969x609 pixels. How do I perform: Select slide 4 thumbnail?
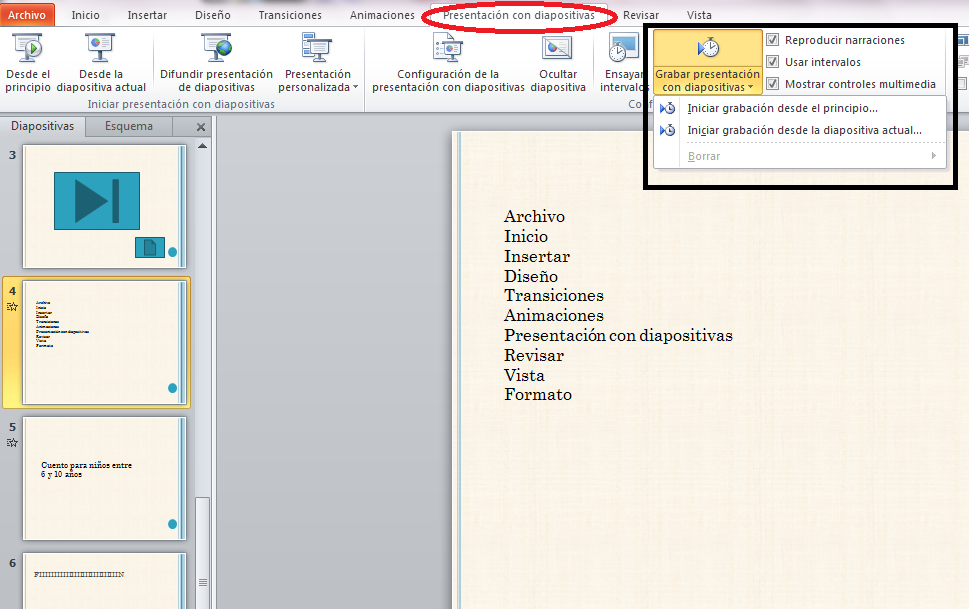pyautogui.click(x=104, y=343)
